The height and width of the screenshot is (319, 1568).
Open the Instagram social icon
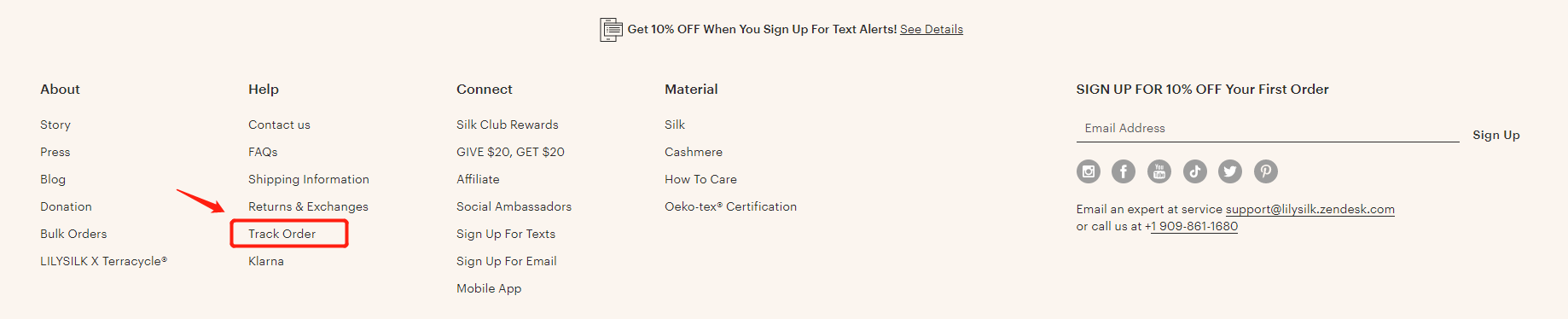(1089, 171)
